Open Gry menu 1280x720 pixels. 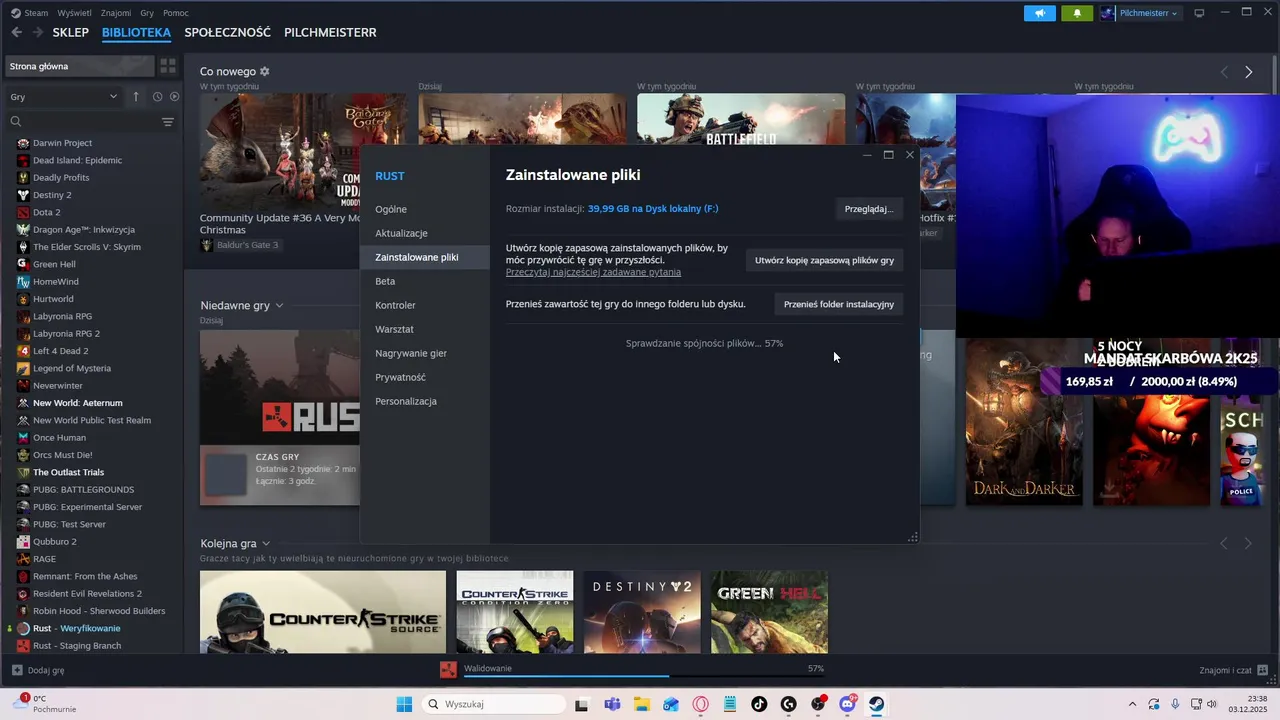tap(147, 13)
